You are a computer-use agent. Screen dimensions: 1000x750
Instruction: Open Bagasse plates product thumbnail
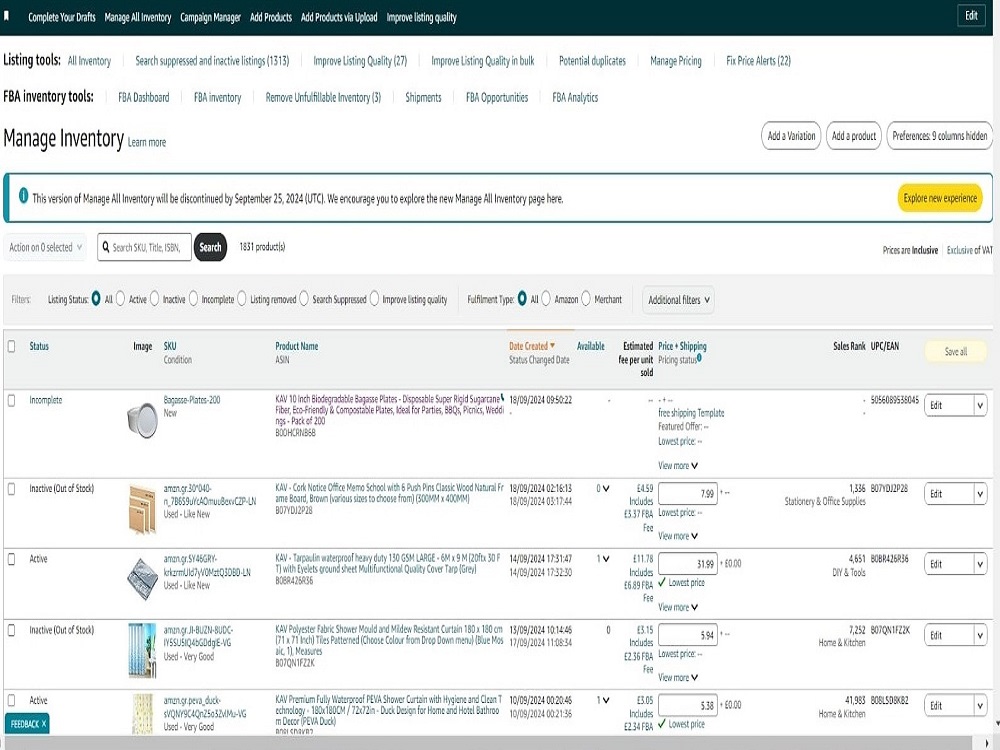[142, 420]
